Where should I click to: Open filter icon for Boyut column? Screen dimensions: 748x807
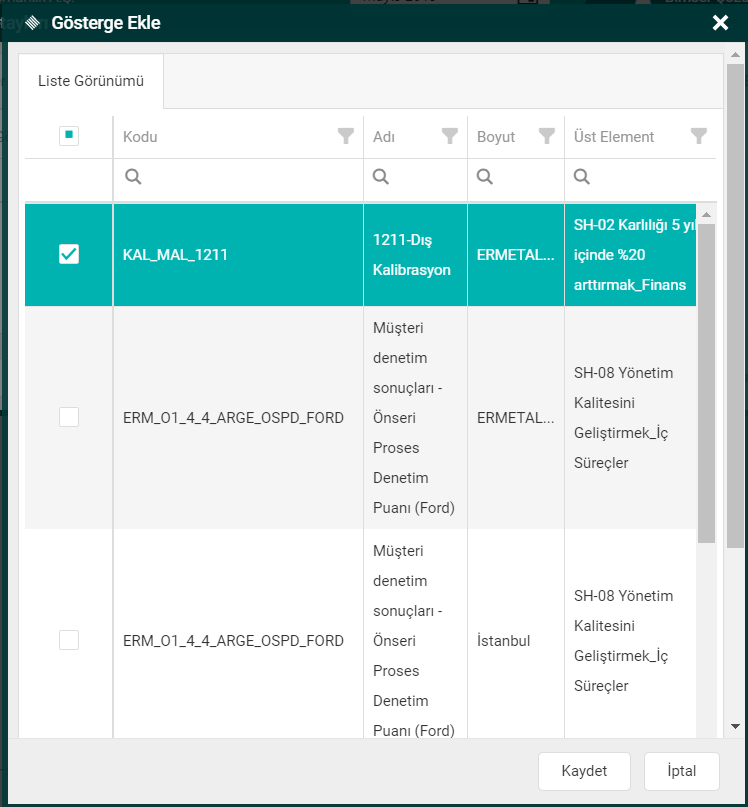click(547, 136)
